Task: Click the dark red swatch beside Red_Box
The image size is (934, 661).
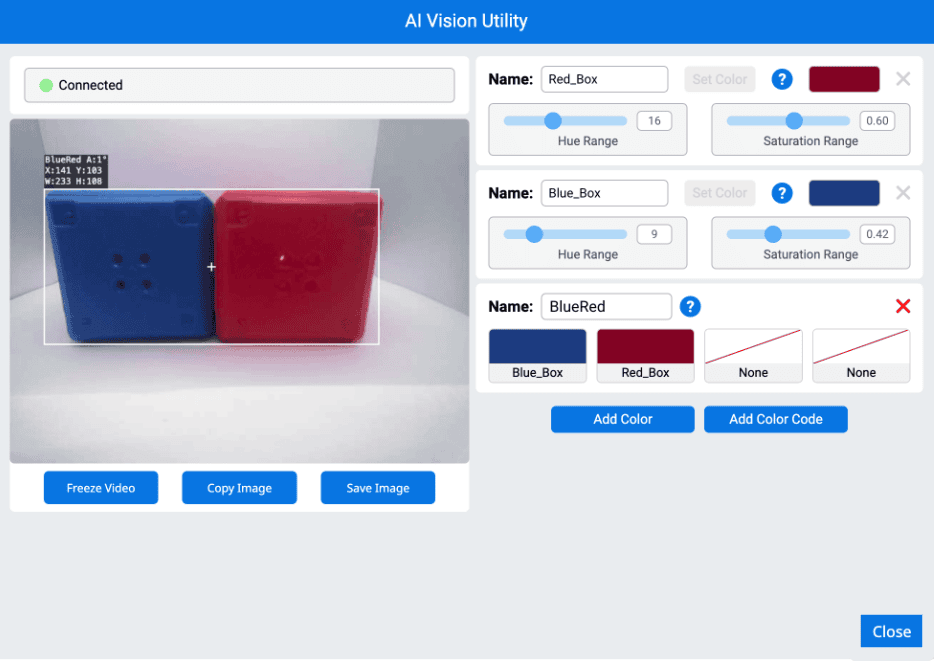Action: pos(844,79)
